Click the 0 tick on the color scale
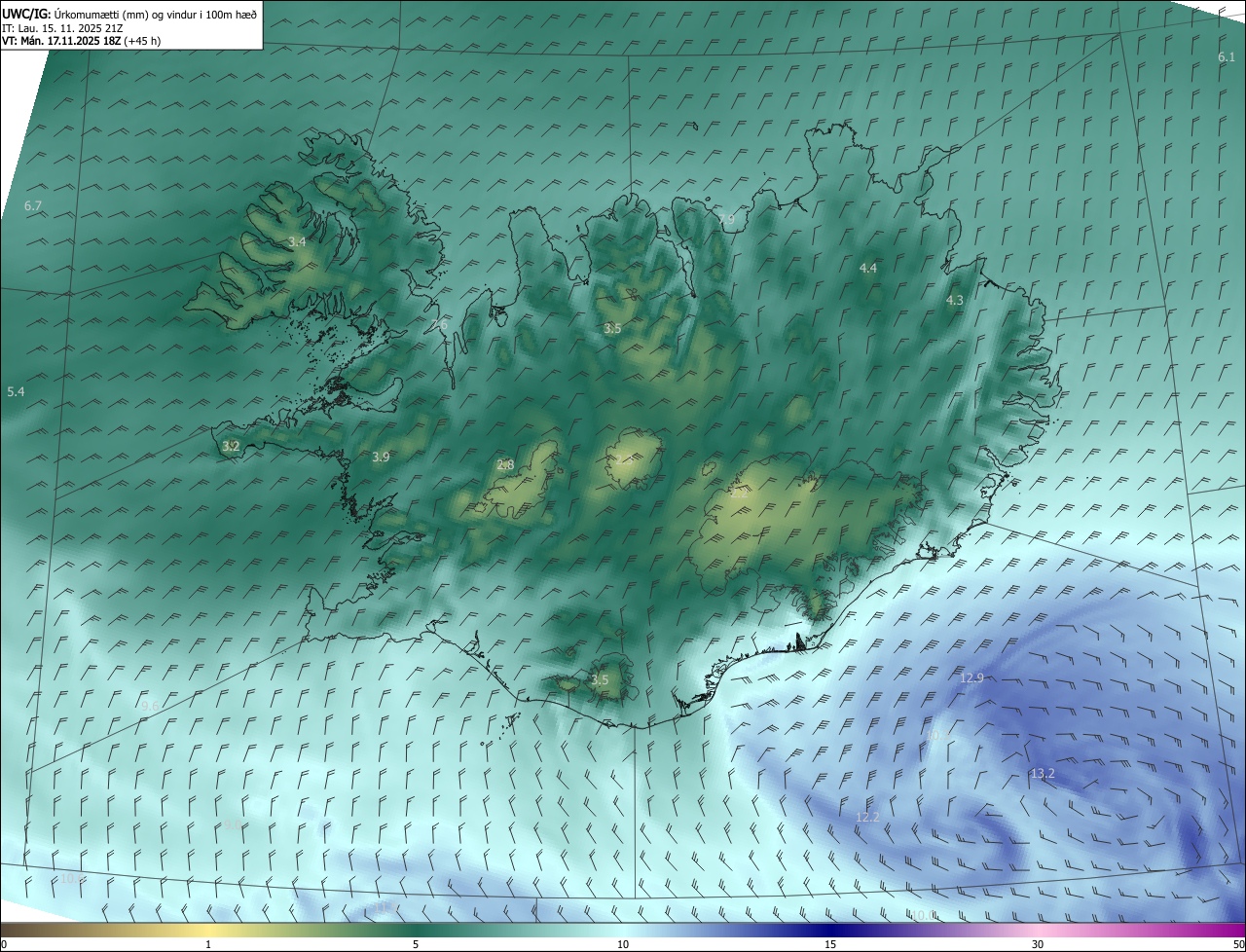The height and width of the screenshot is (952, 1246). tap(4, 944)
